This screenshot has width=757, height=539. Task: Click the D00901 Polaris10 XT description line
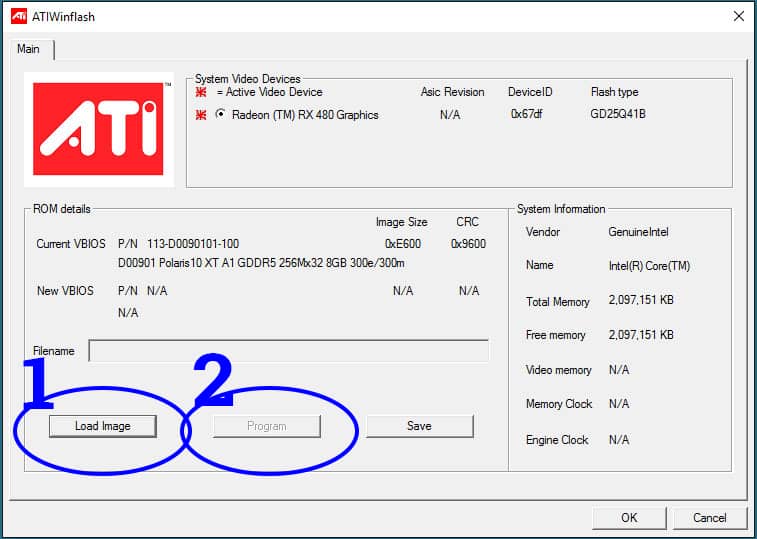coord(261,263)
